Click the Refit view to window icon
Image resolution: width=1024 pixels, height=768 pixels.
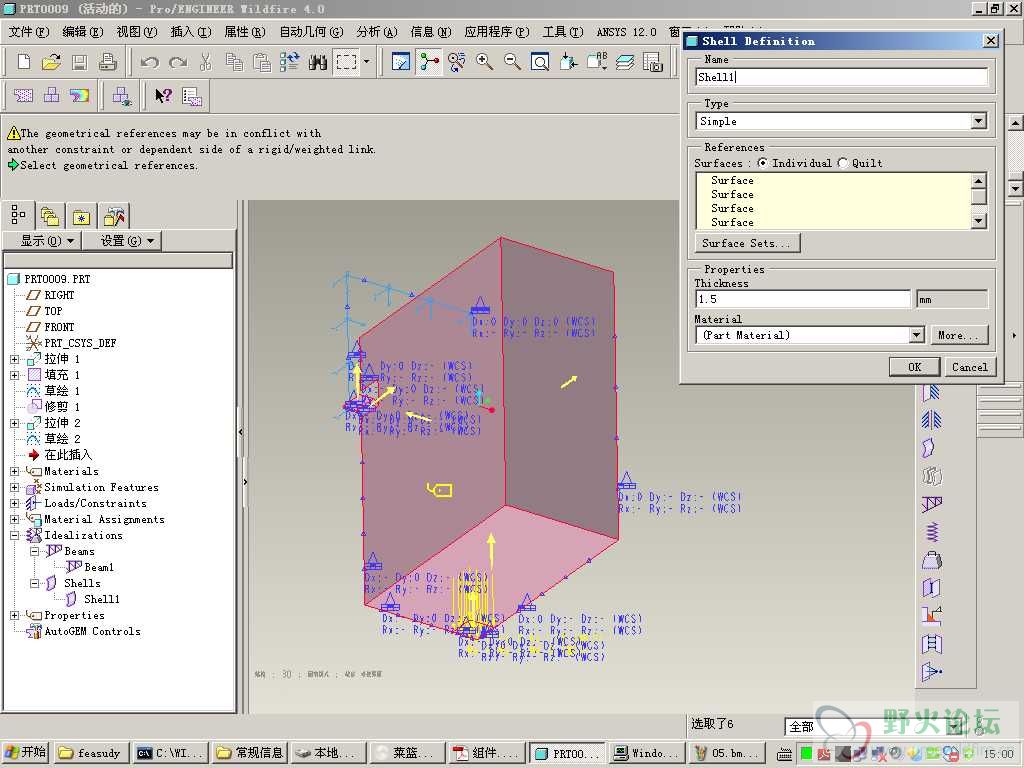pos(540,62)
